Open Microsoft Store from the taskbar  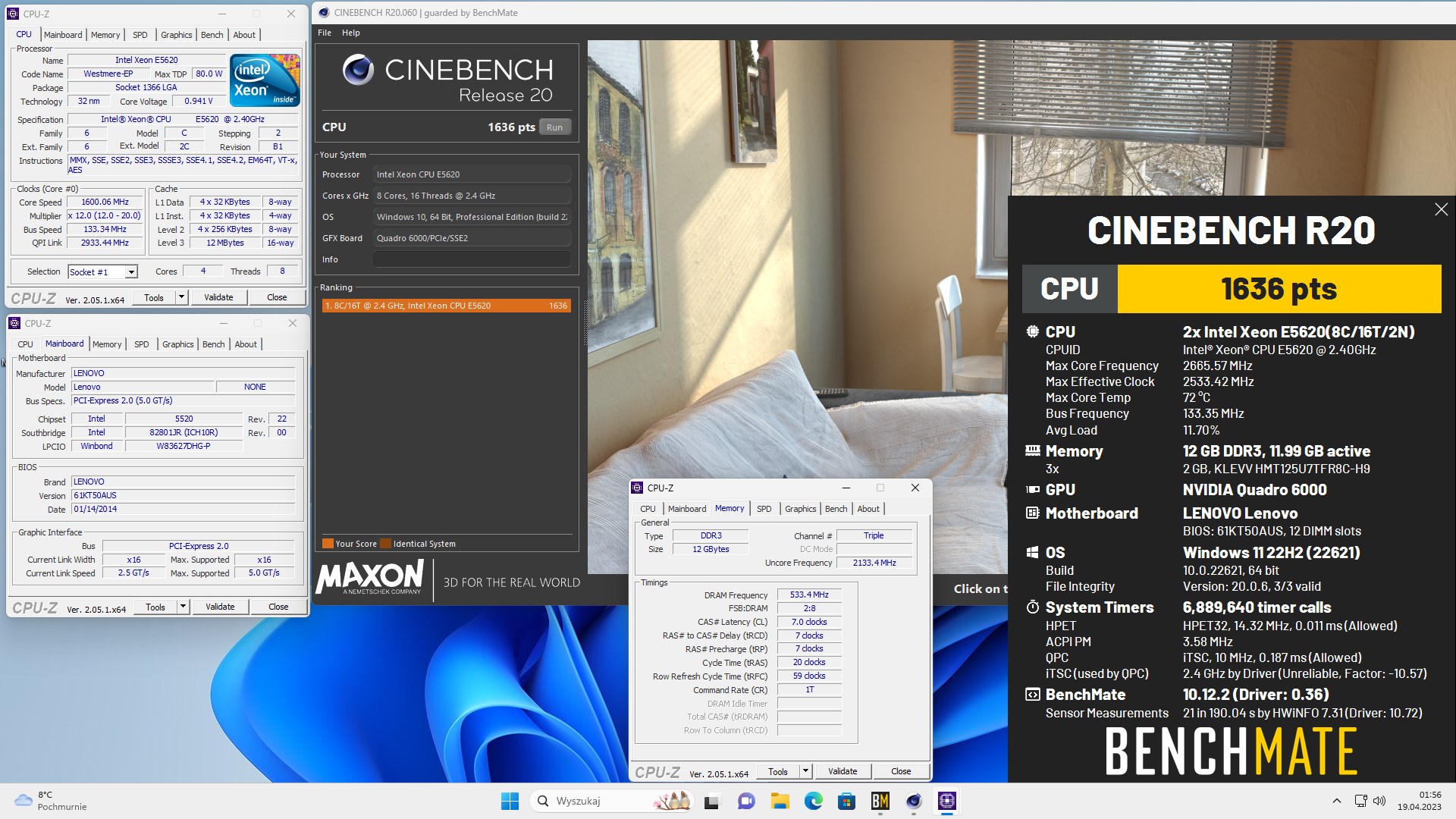coord(846,801)
